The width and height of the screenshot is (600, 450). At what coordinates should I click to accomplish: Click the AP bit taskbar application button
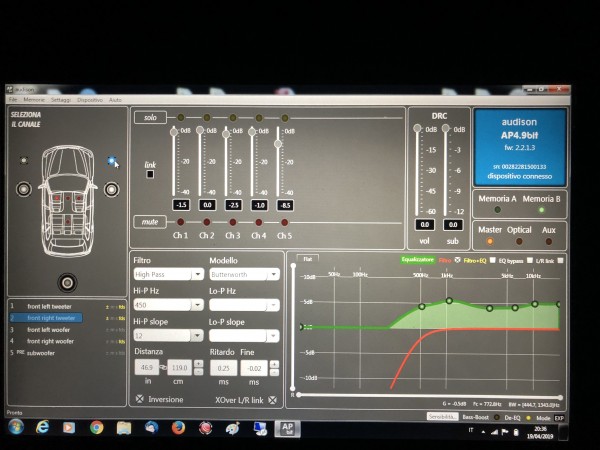(287, 429)
